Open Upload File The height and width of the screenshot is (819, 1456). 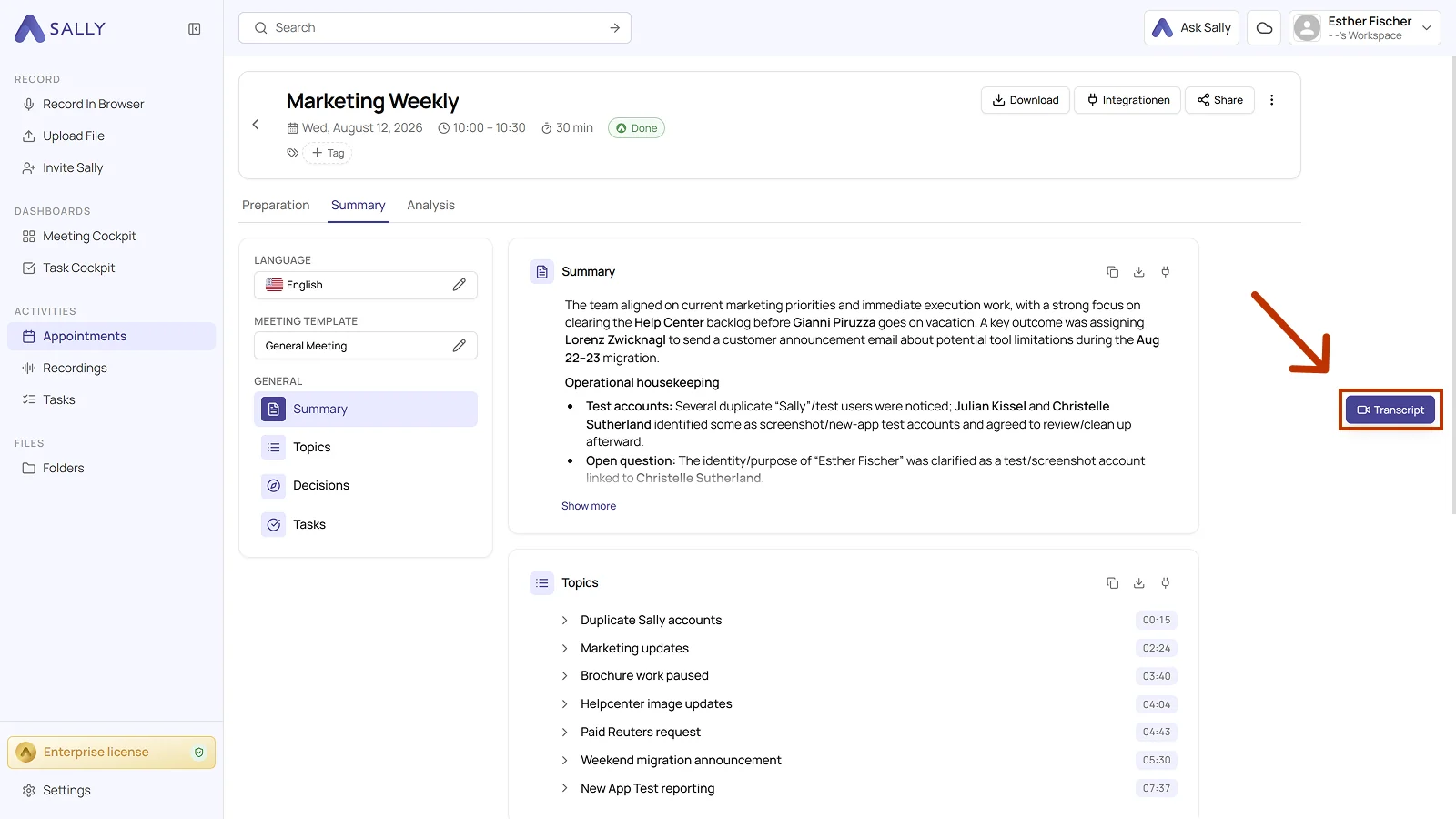pos(111,136)
